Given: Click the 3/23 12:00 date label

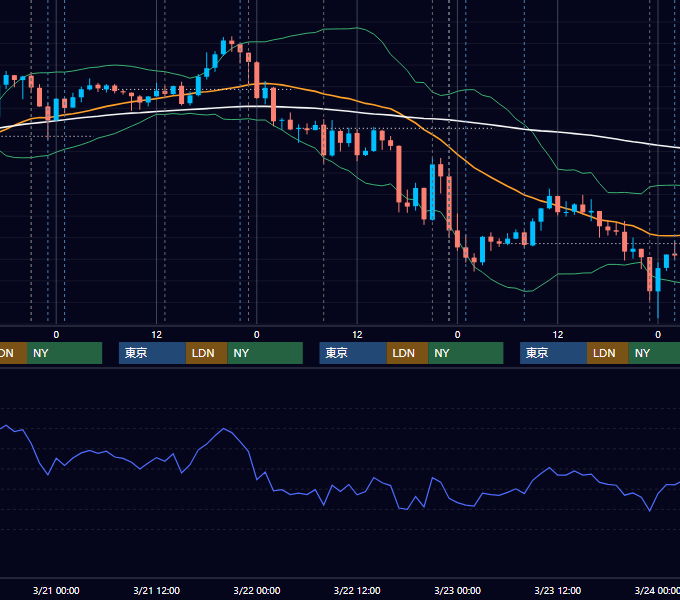Looking at the screenshot, I should pyautogui.click(x=557, y=590).
